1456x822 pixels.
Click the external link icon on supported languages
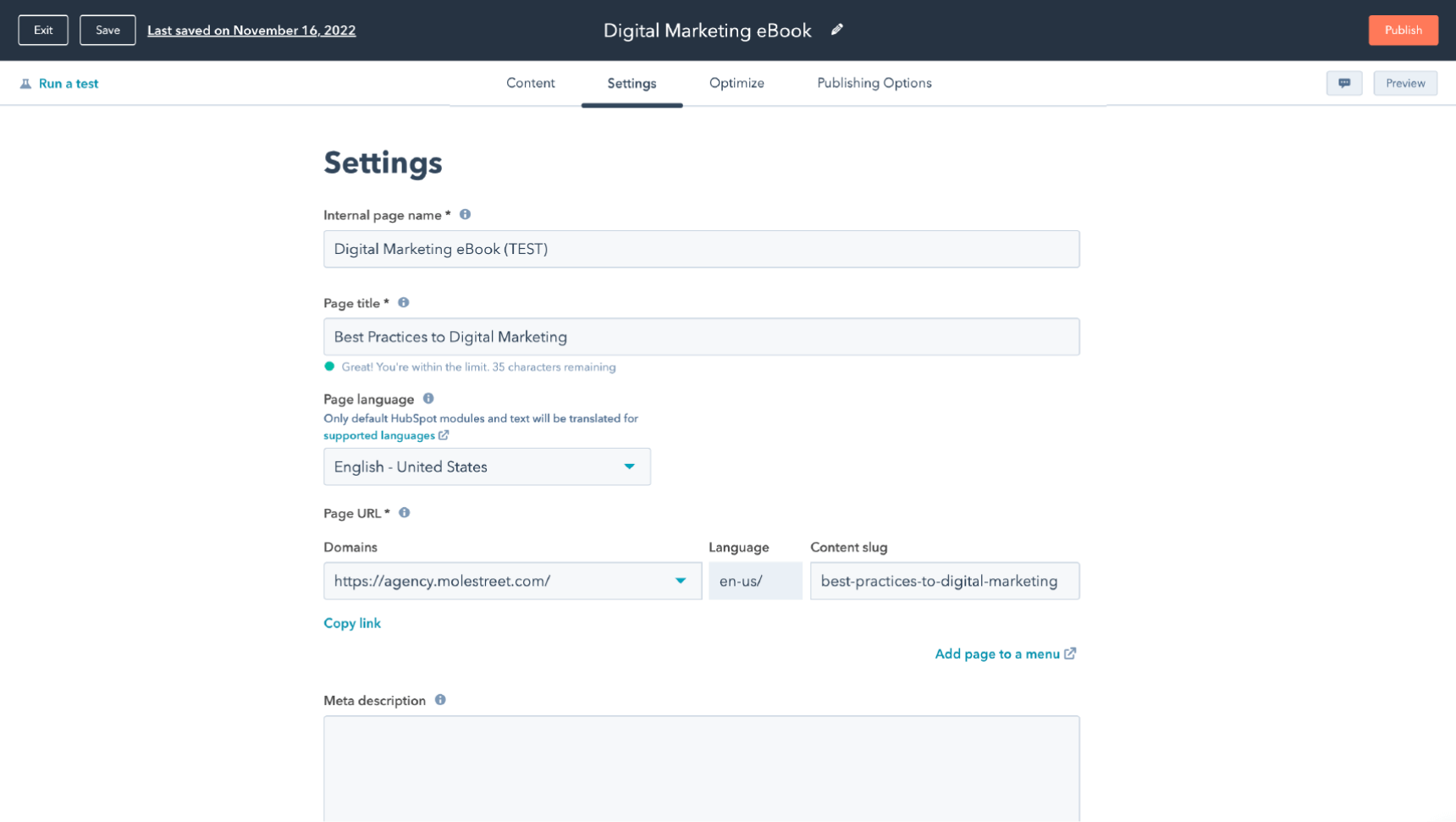(444, 434)
